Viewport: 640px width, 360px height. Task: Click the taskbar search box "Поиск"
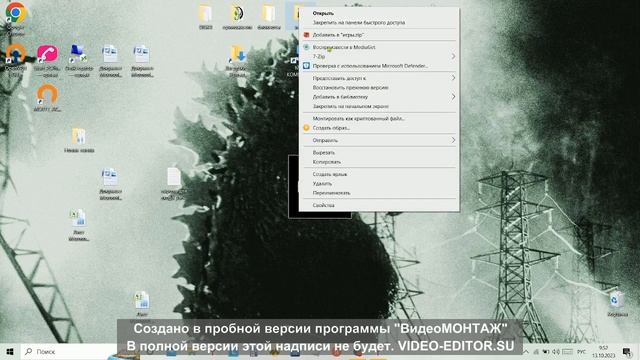tap(69, 351)
